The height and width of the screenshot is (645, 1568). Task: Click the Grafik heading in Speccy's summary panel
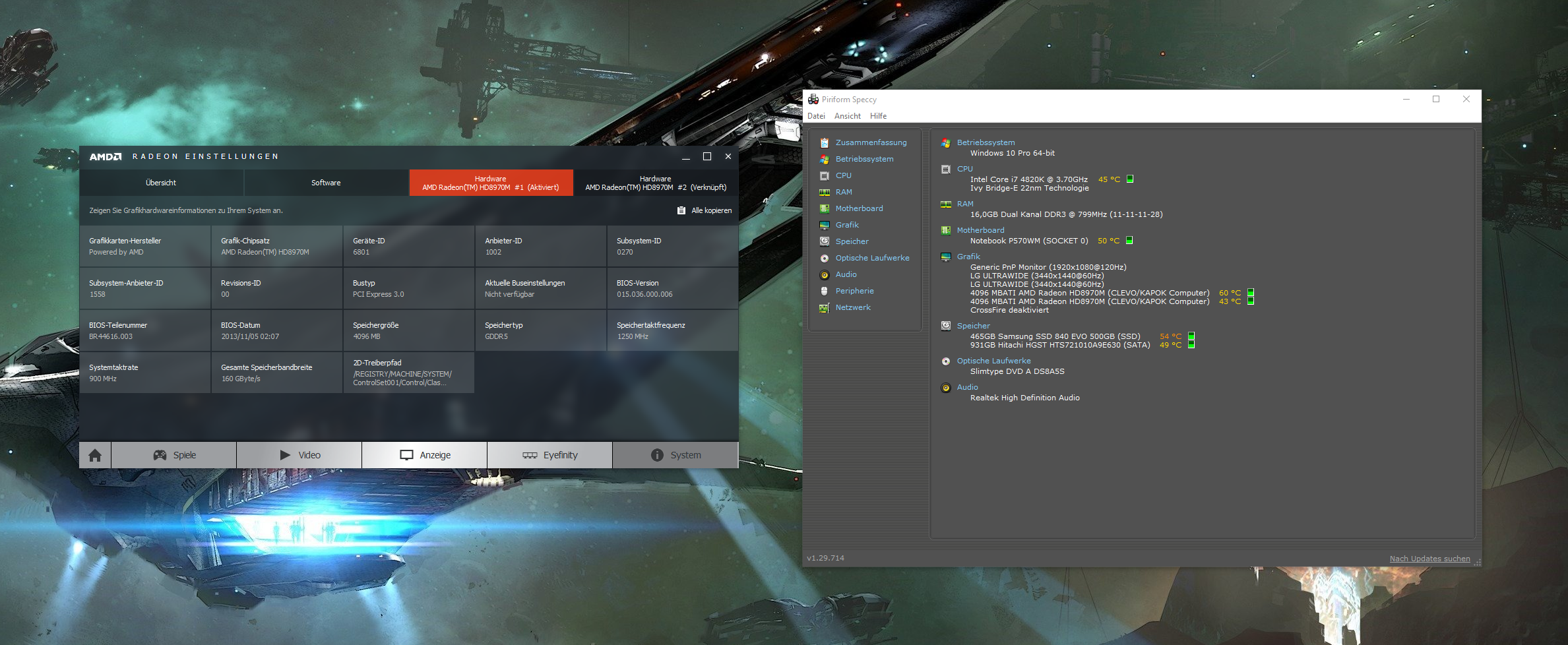coord(968,257)
